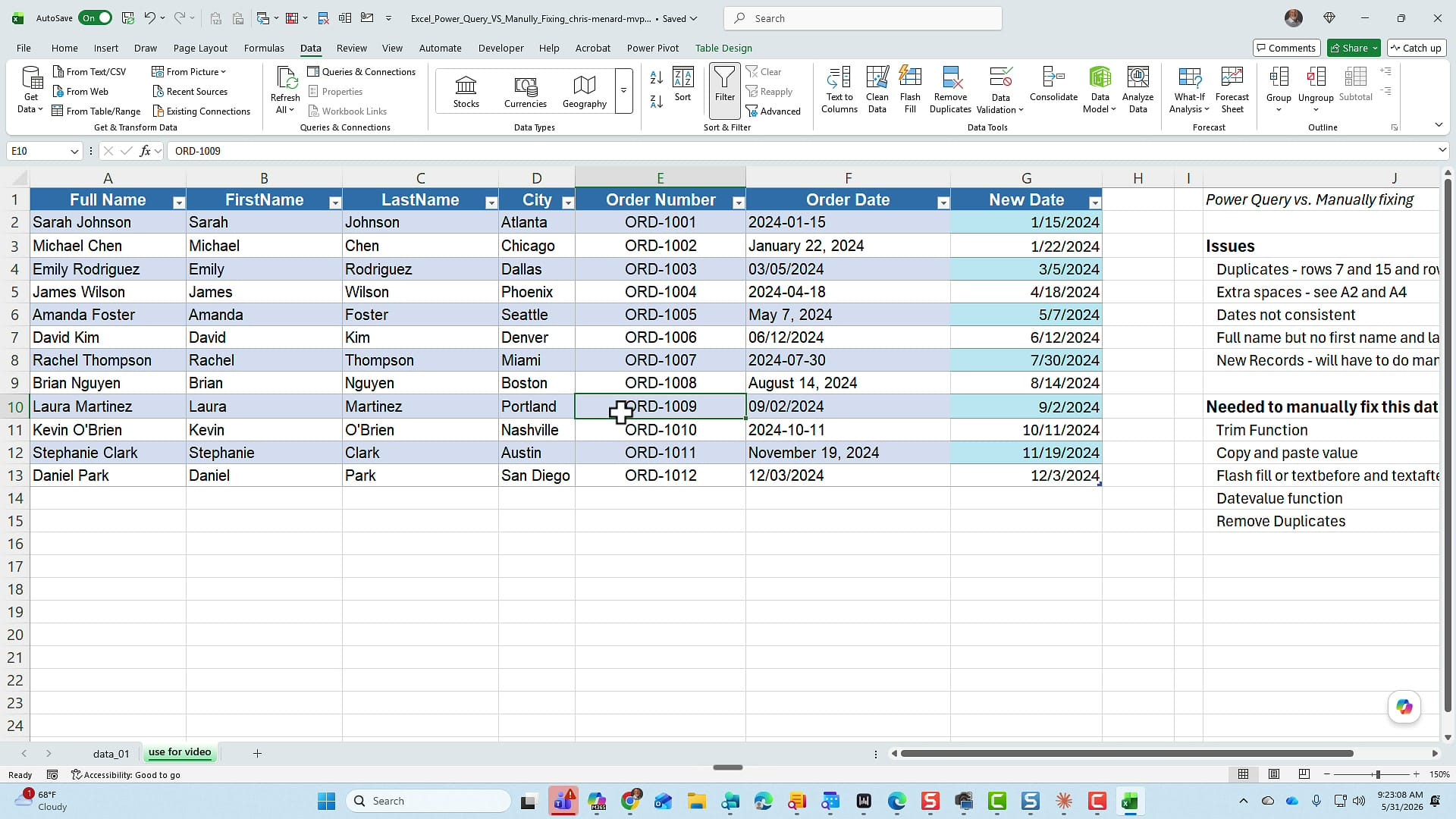The height and width of the screenshot is (819, 1456).
Task: Choose the Geography data type
Action: click(585, 91)
